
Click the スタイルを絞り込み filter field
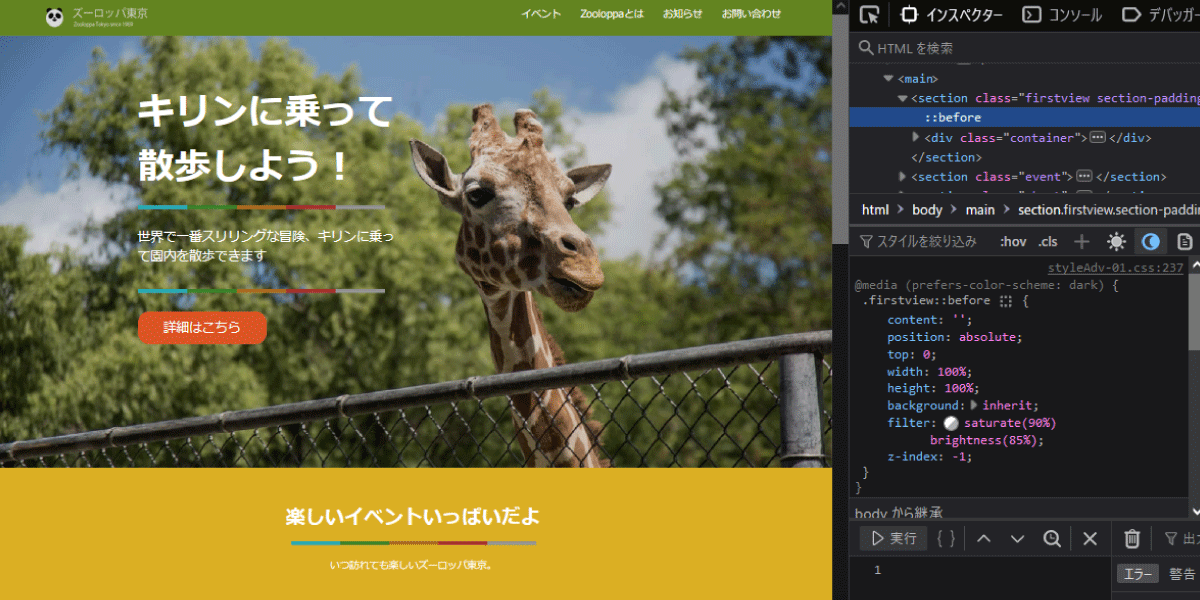(x=921, y=241)
